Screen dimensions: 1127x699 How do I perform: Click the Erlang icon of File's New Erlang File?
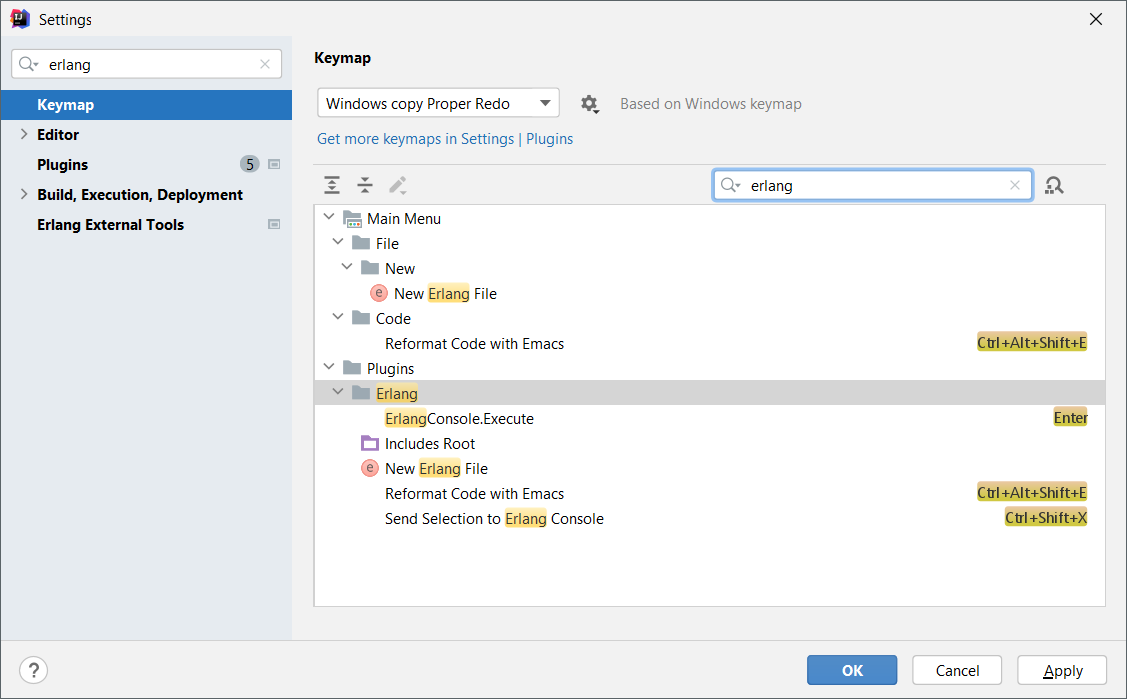379,293
